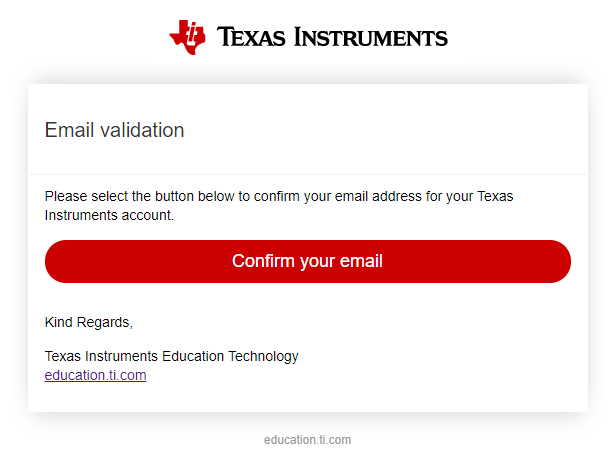Click the word "Confirm" on the red button
The width and height of the screenshot is (615, 467).
click(262, 261)
